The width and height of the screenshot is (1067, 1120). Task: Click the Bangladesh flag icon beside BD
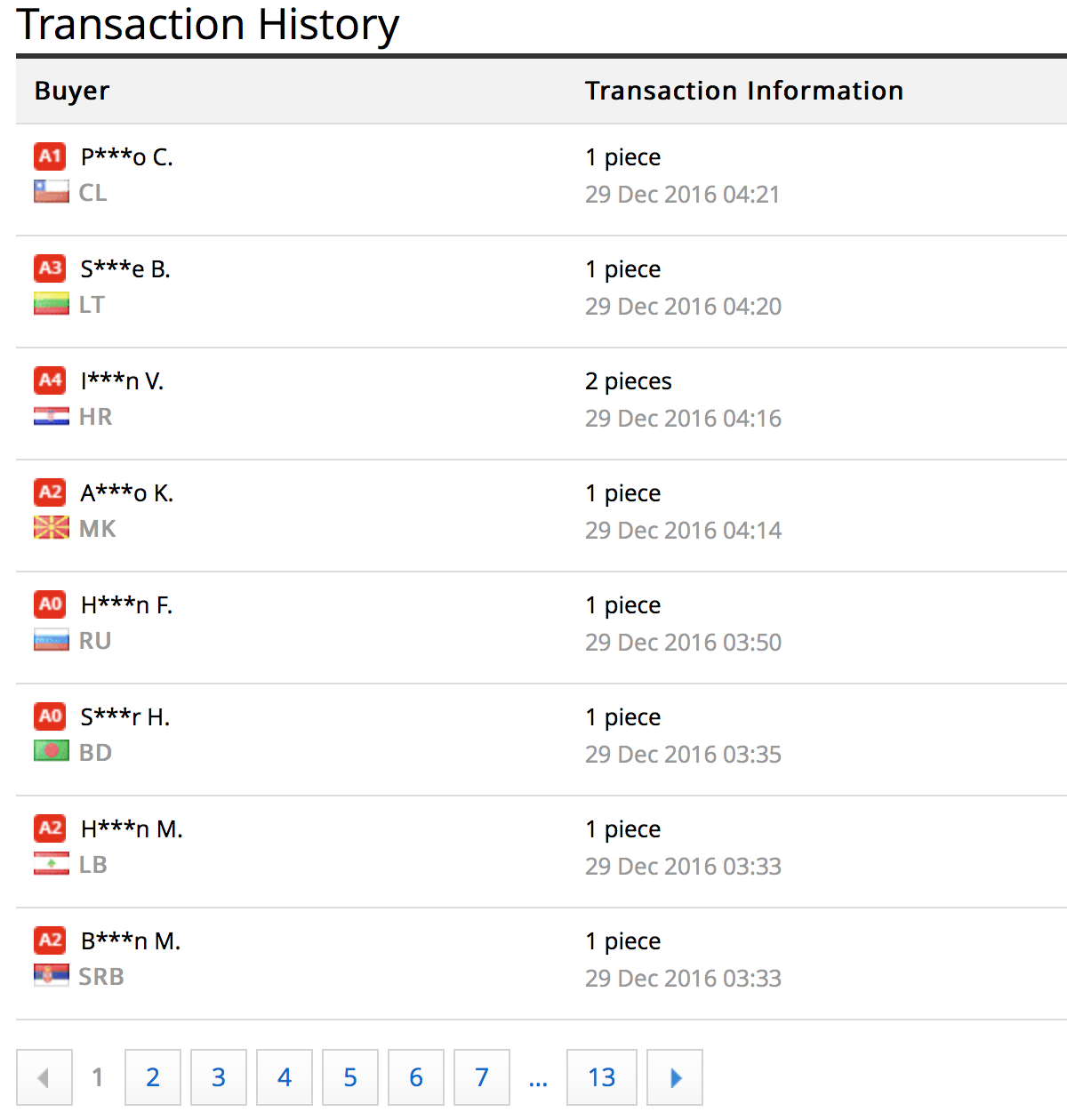(x=52, y=752)
